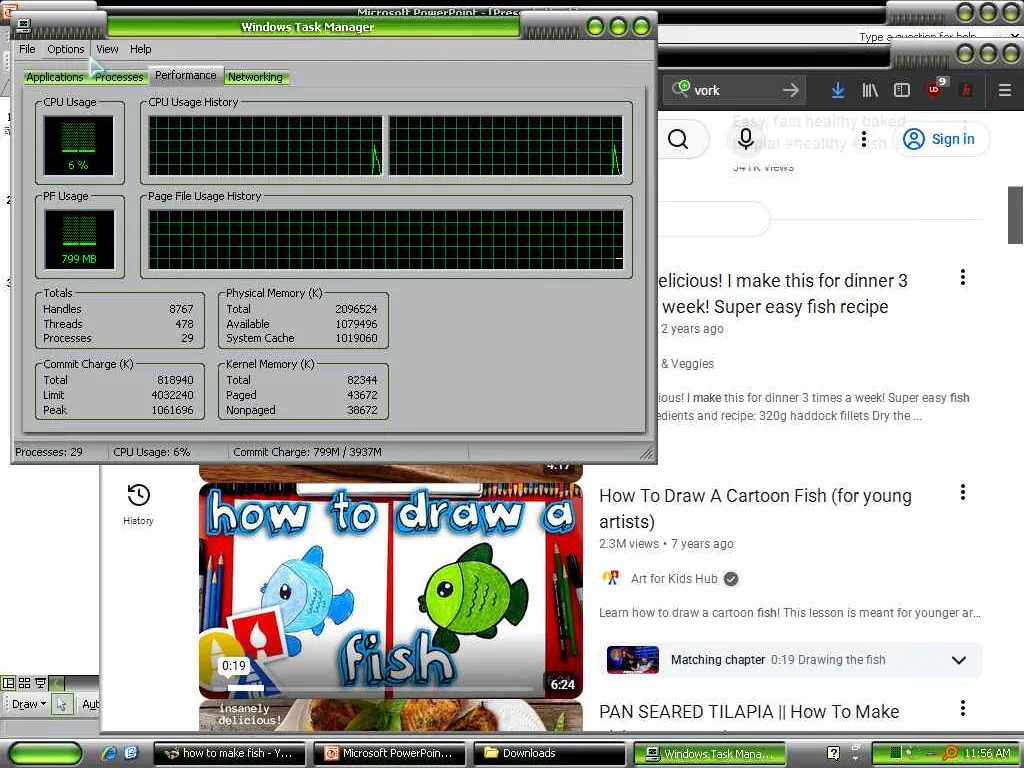Open the Help menu in Task Manager
The image size is (1024, 768).
pos(140,49)
